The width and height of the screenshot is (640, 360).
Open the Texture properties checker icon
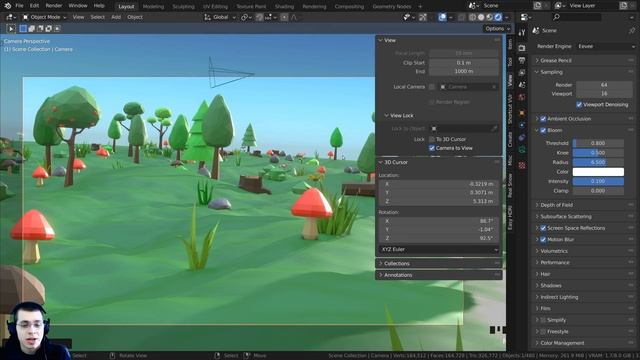(x=522, y=165)
